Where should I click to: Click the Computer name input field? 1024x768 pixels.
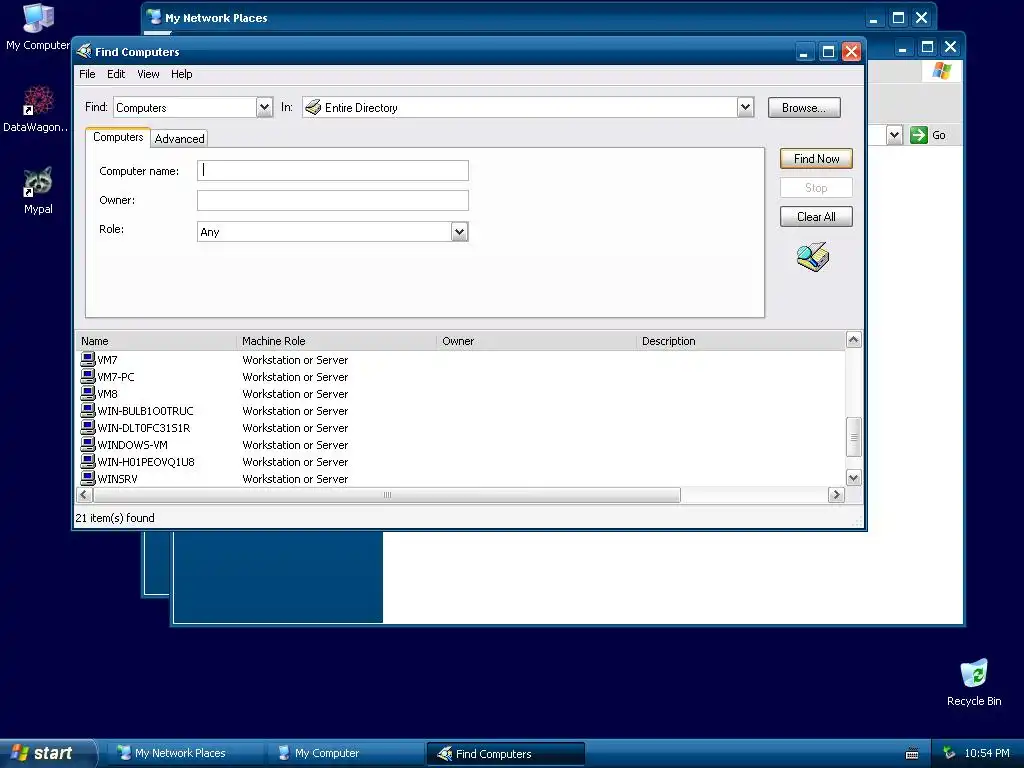pyautogui.click(x=332, y=170)
